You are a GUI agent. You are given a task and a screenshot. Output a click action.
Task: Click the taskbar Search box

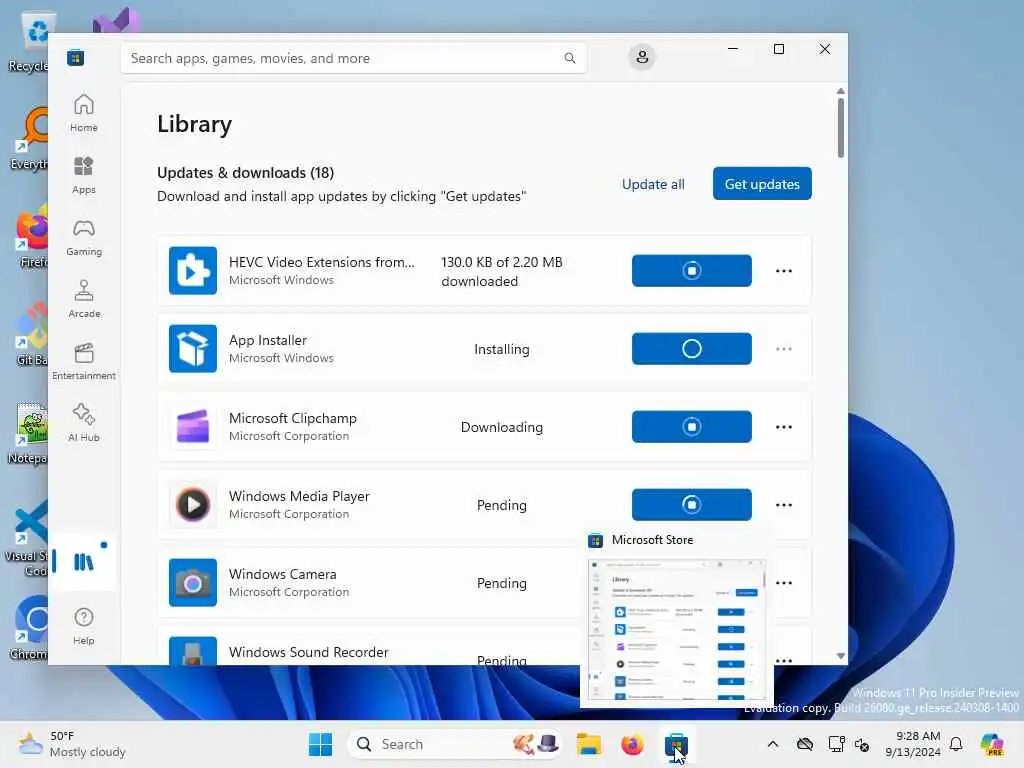(x=455, y=744)
